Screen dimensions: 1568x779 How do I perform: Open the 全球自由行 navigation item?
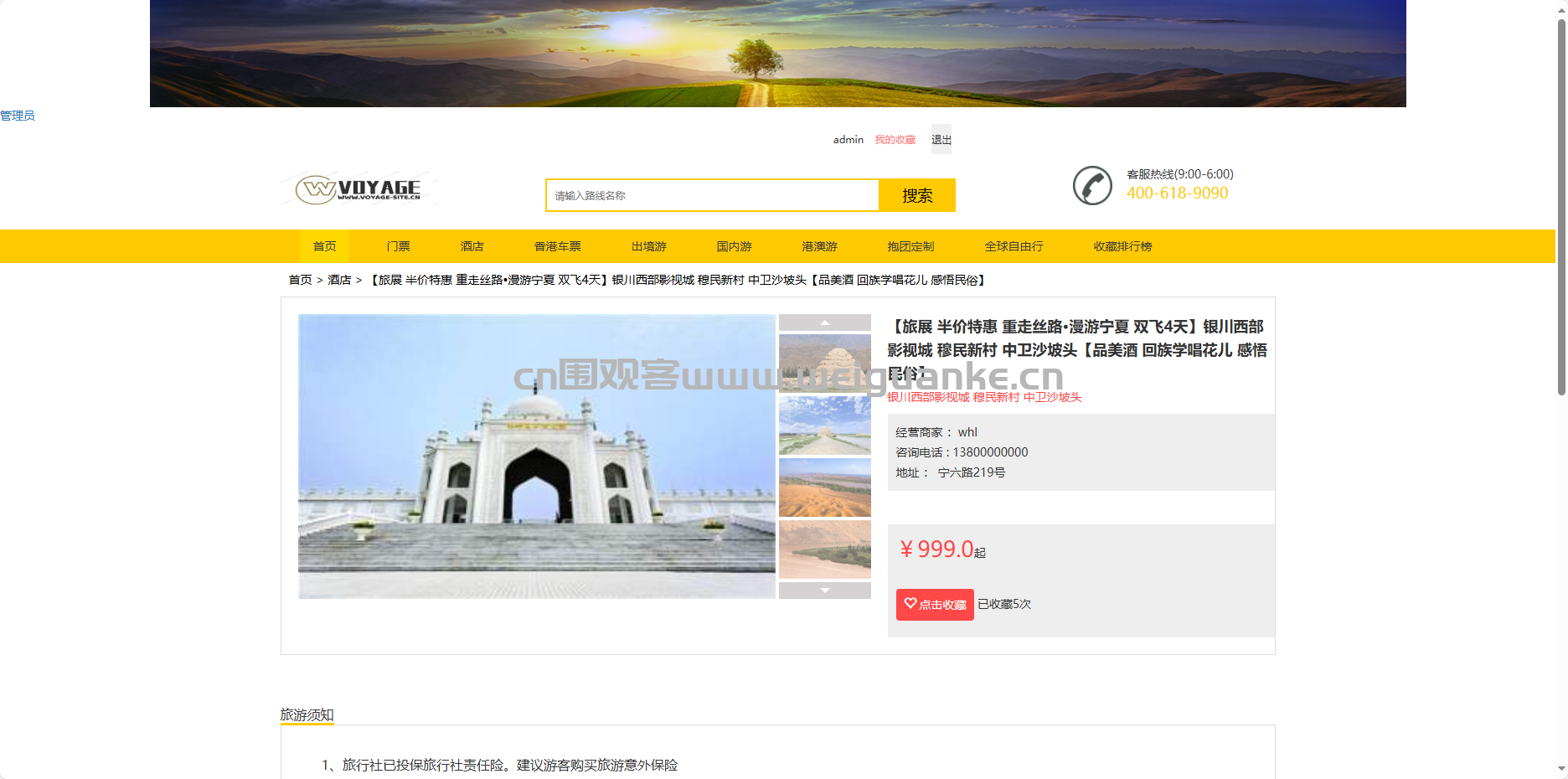(1014, 246)
